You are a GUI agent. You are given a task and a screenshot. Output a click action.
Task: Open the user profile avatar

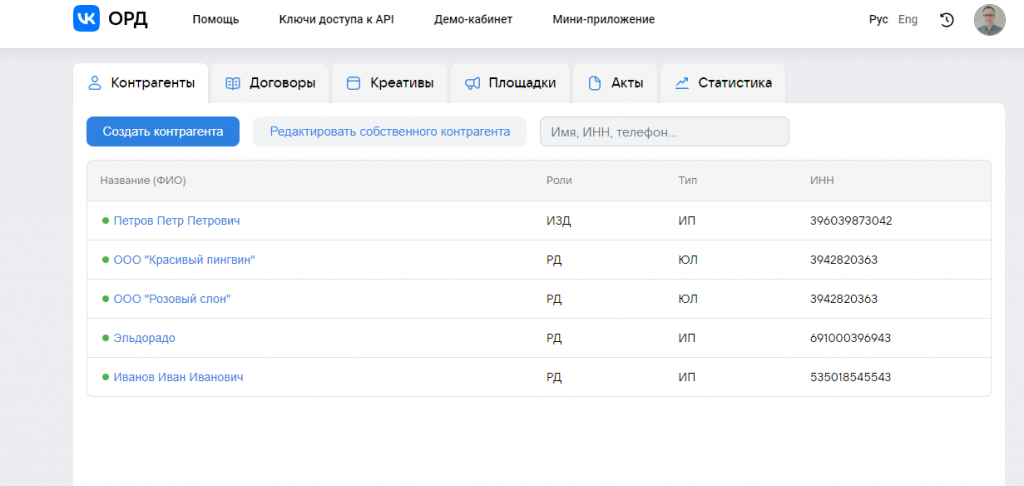click(x=989, y=20)
